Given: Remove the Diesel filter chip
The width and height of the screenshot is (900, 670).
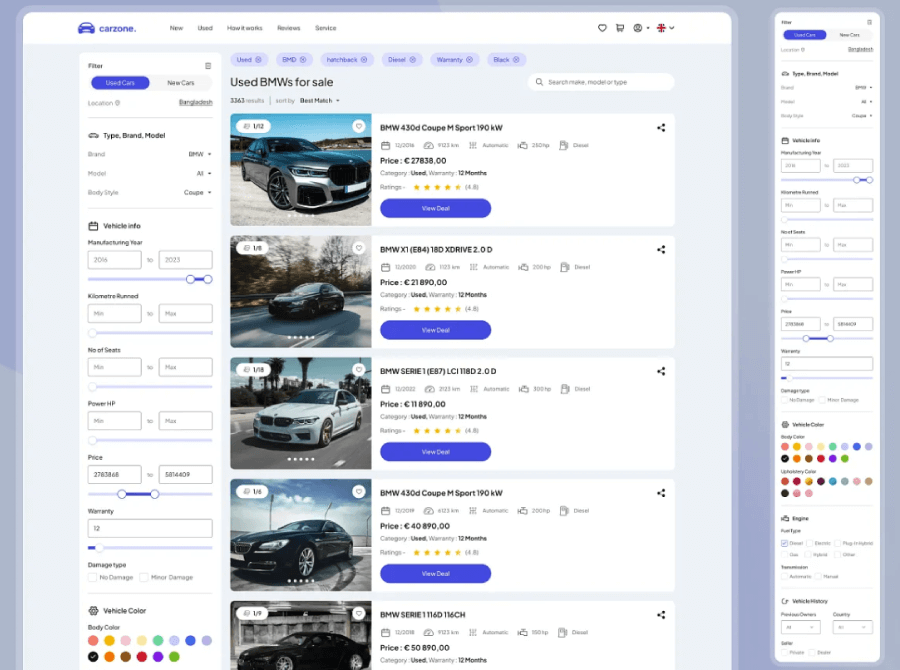Looking at the screenshot, I should tap(413, 60).
